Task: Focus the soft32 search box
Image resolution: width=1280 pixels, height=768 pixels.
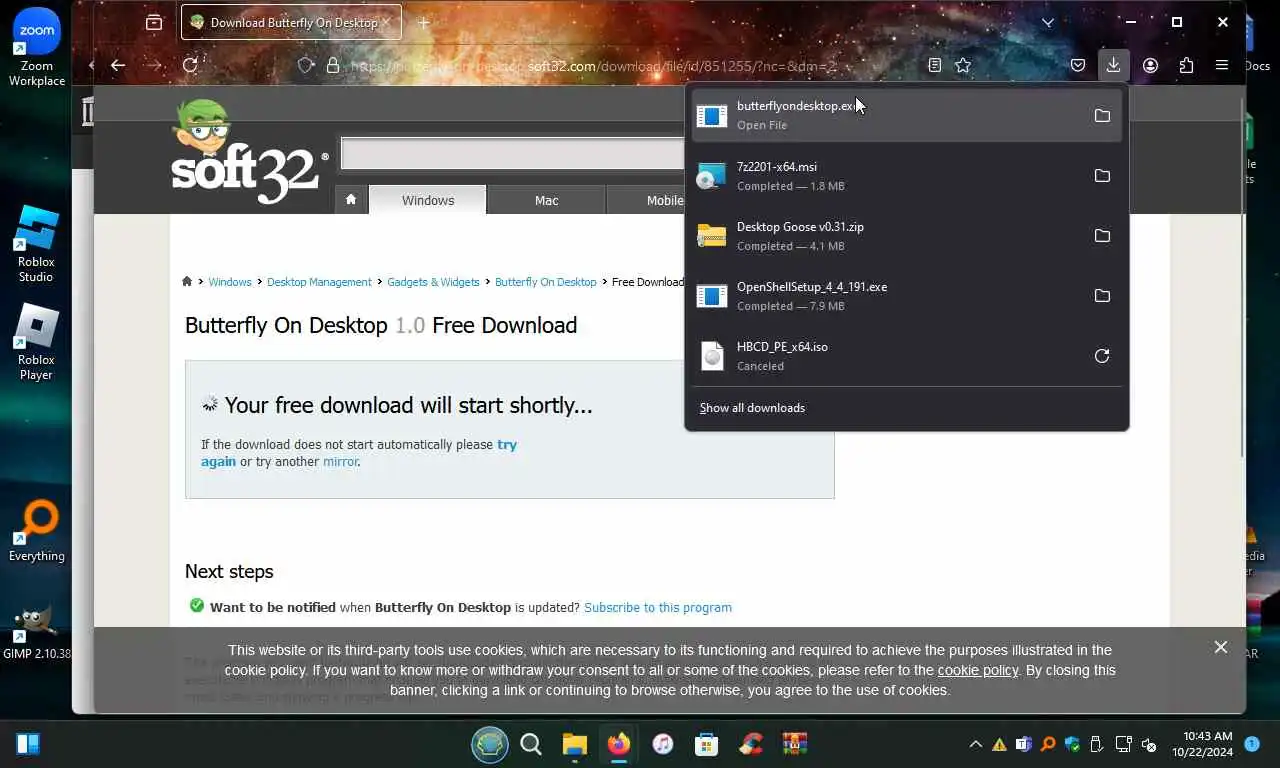Action: (512, 154)
